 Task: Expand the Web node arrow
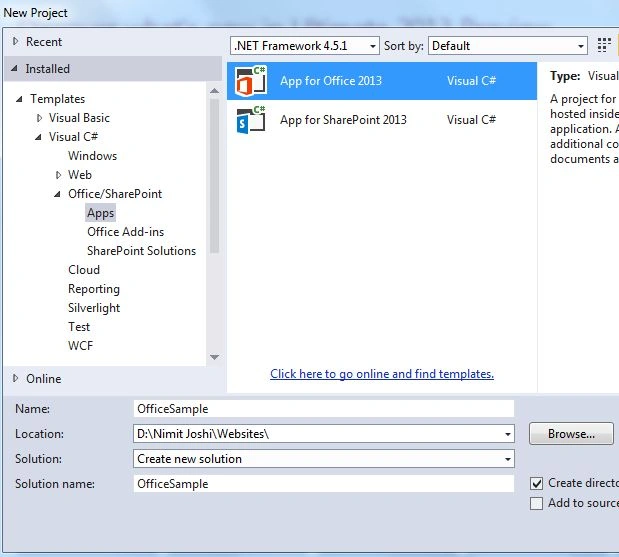click(58, 174)
